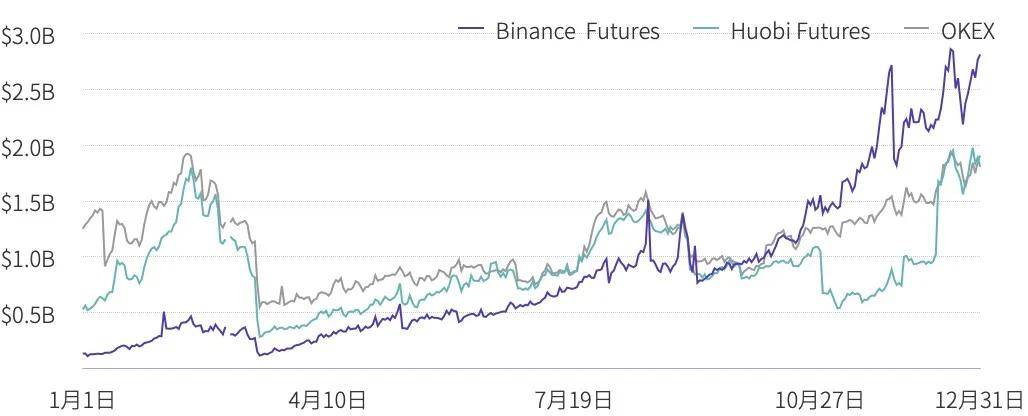Select the $3.0B y-axis label

coord(28,37)
